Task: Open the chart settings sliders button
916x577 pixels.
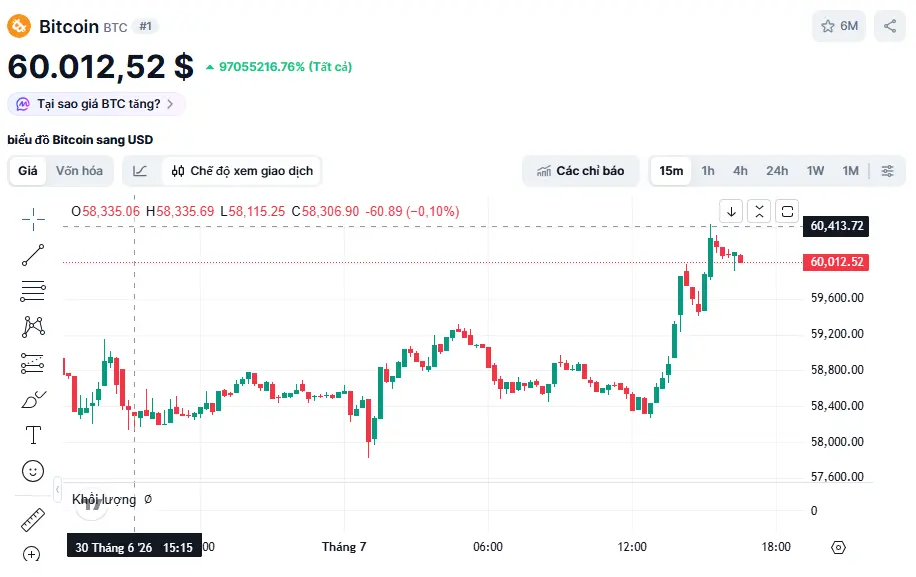Action: click(887, 171)
